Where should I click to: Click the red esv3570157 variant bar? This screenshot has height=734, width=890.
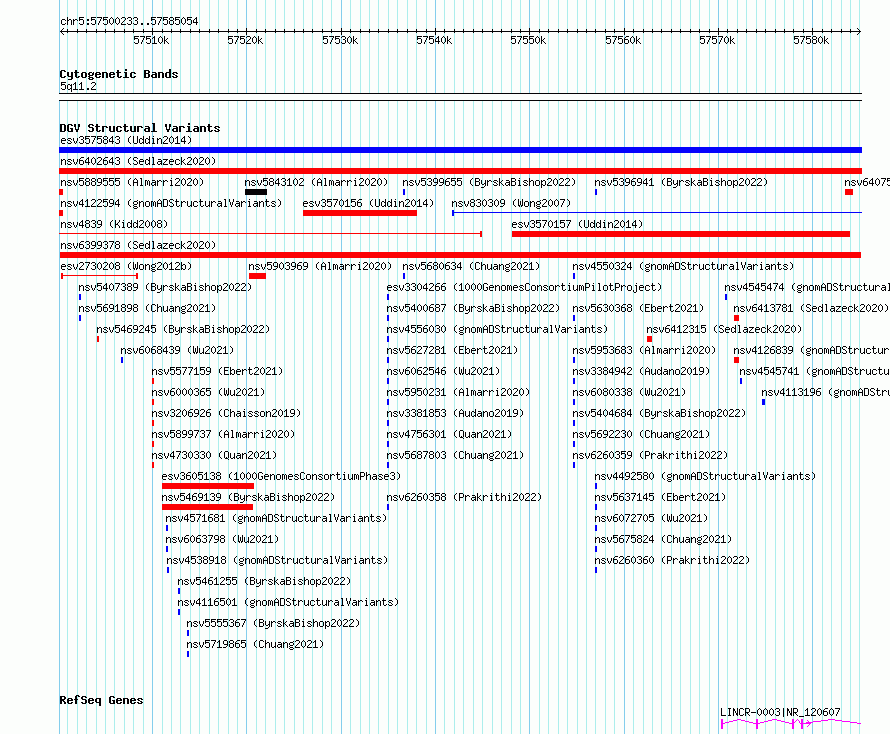point(681,234)
